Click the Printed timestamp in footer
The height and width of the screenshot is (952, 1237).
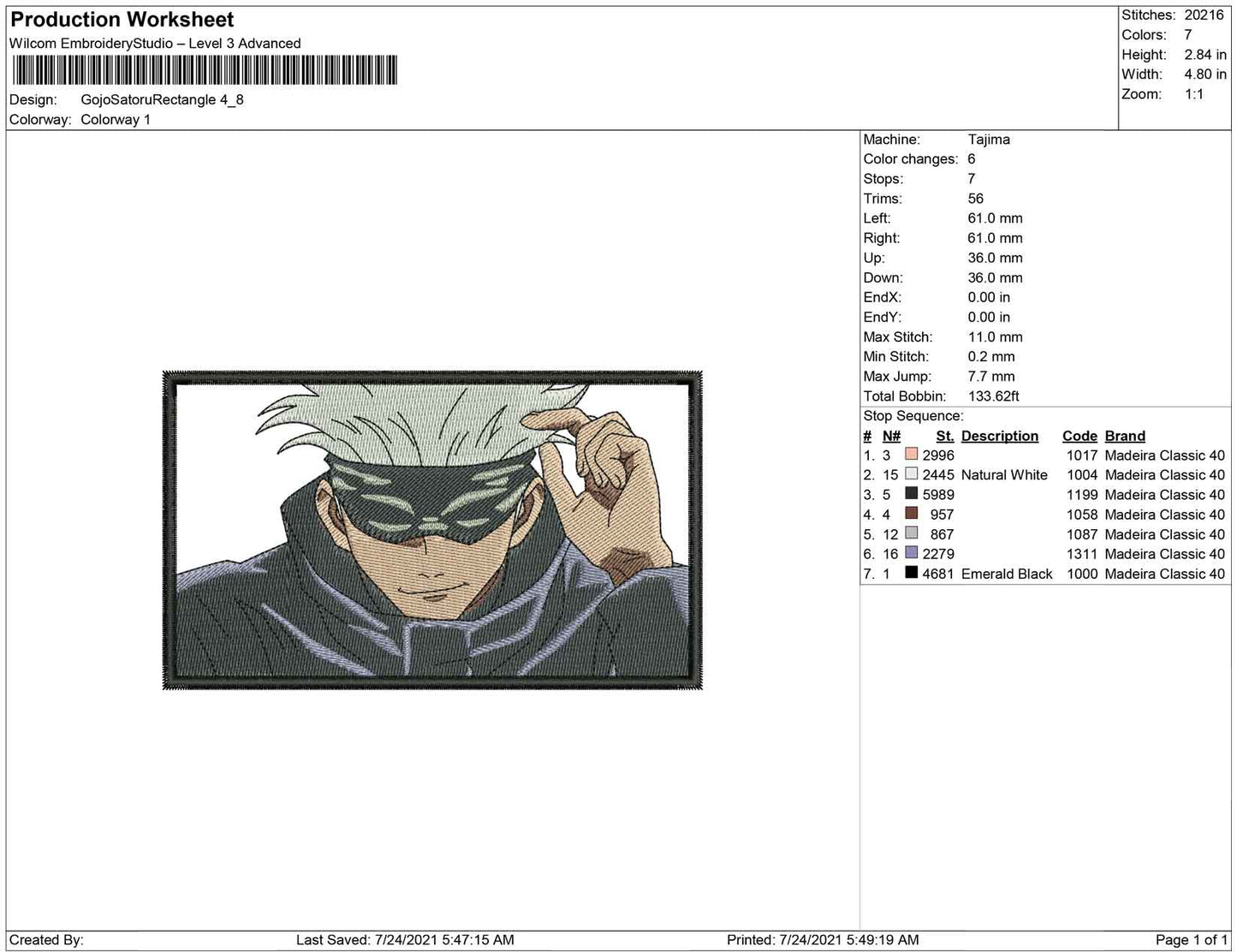pyautogui.click(x=823, y=940)
